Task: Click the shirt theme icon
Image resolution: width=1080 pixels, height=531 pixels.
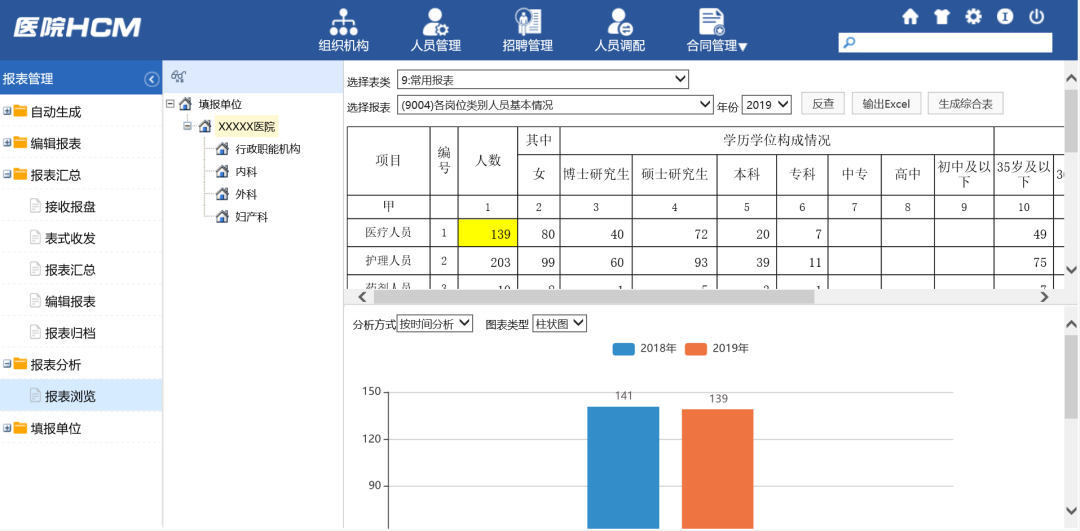Action: pyautogui.click(x=942, y=17)
